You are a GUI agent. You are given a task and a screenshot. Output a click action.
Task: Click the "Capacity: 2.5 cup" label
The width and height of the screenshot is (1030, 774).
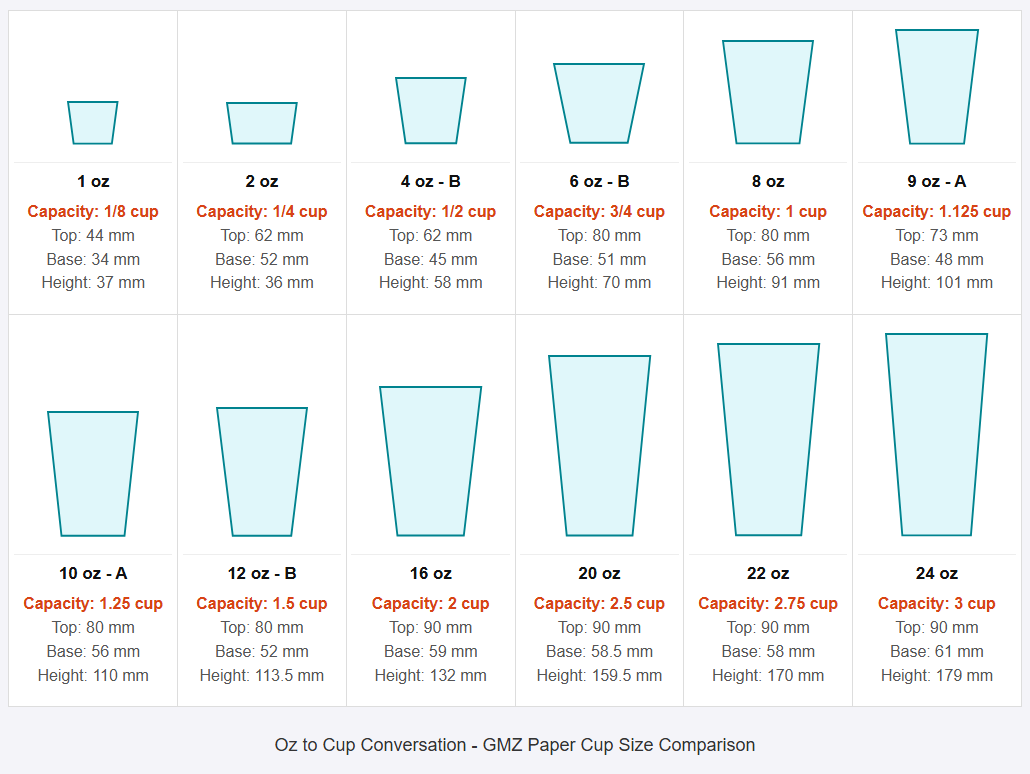[599, 604]
